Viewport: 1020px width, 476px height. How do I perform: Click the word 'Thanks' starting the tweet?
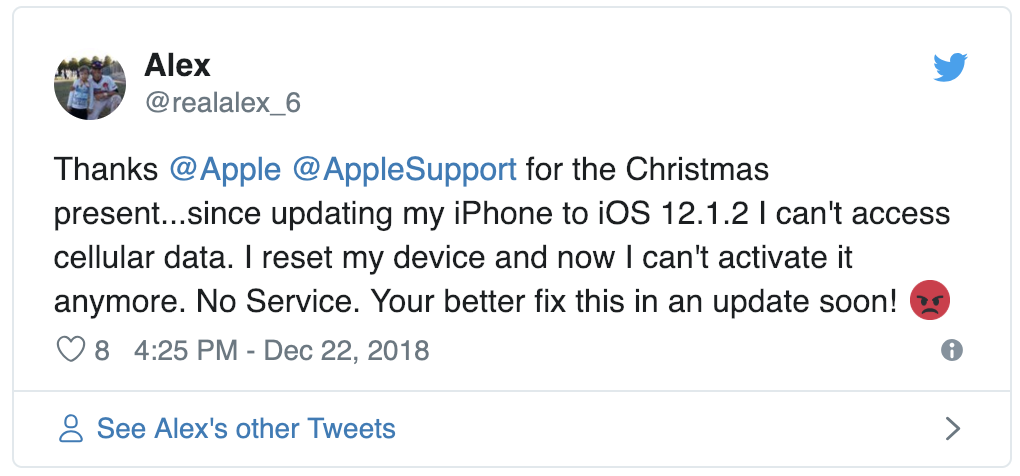pos(106,170)
